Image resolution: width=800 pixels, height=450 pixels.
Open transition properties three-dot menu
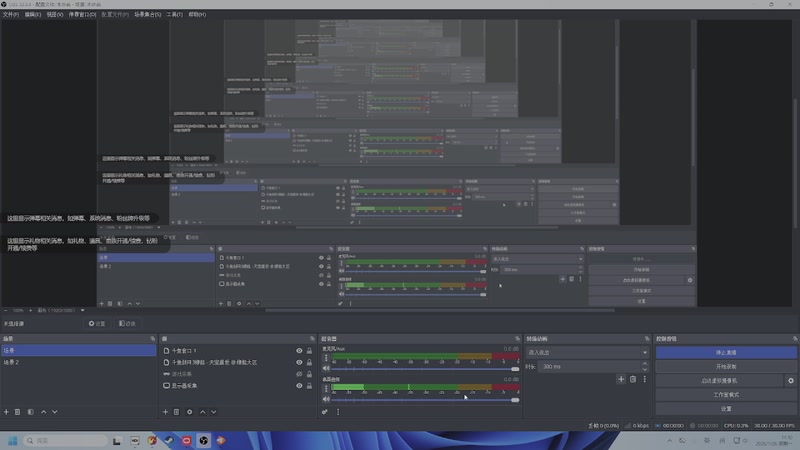click(644, 379)
